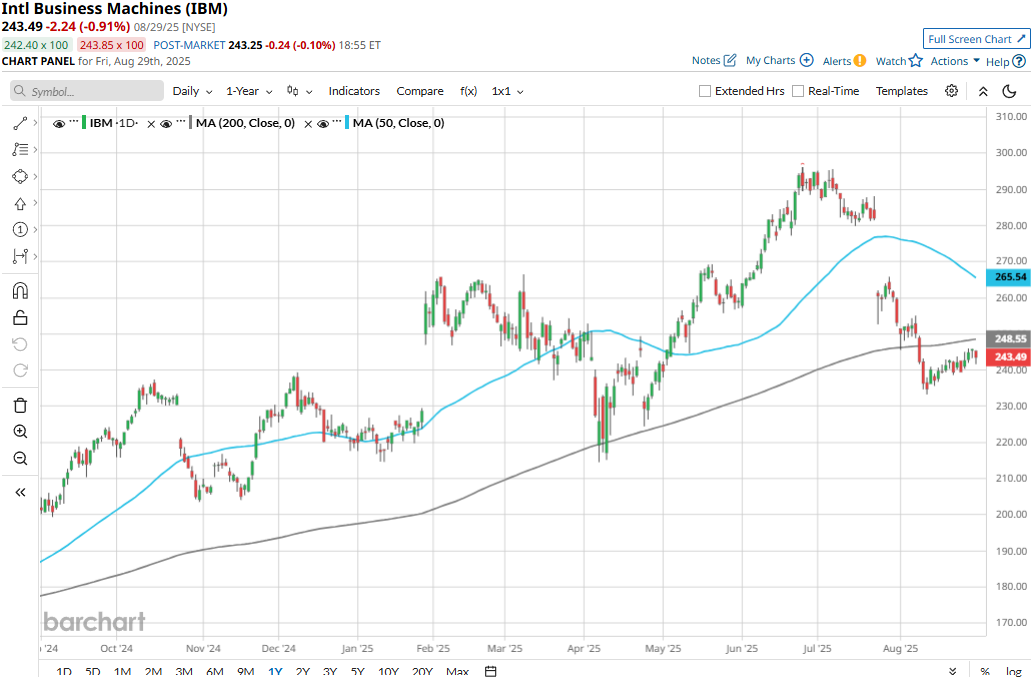The width and height of the screenshot is (1032, 677).
Task: Open the f(x) expressions menu
Action: [x=468, y=91]
